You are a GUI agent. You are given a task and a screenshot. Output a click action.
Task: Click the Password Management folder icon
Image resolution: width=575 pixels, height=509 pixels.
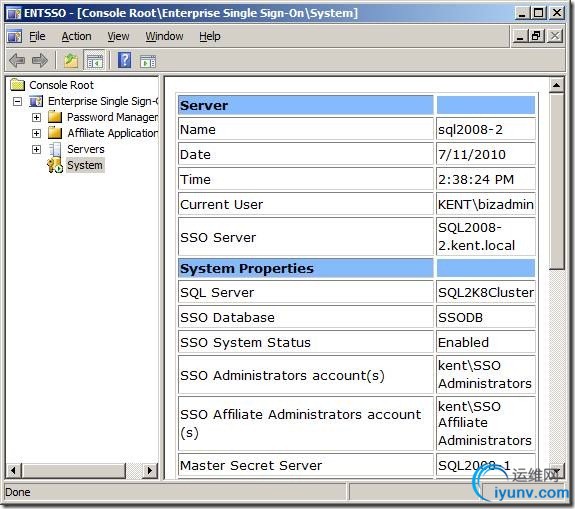tap(55, 117)
